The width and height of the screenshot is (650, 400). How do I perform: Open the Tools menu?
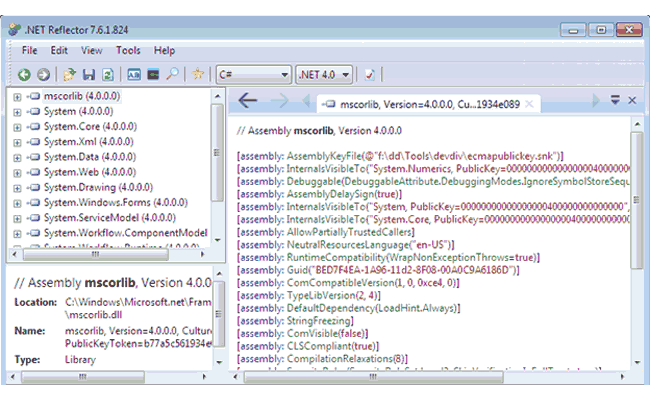(x=127, y=50)
